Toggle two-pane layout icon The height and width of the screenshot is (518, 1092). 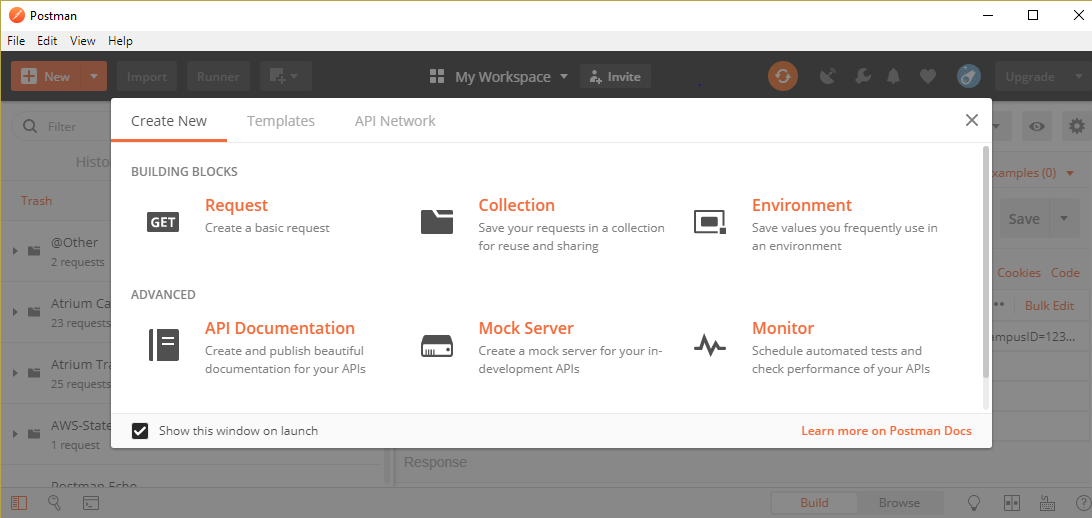[1012, 503]
